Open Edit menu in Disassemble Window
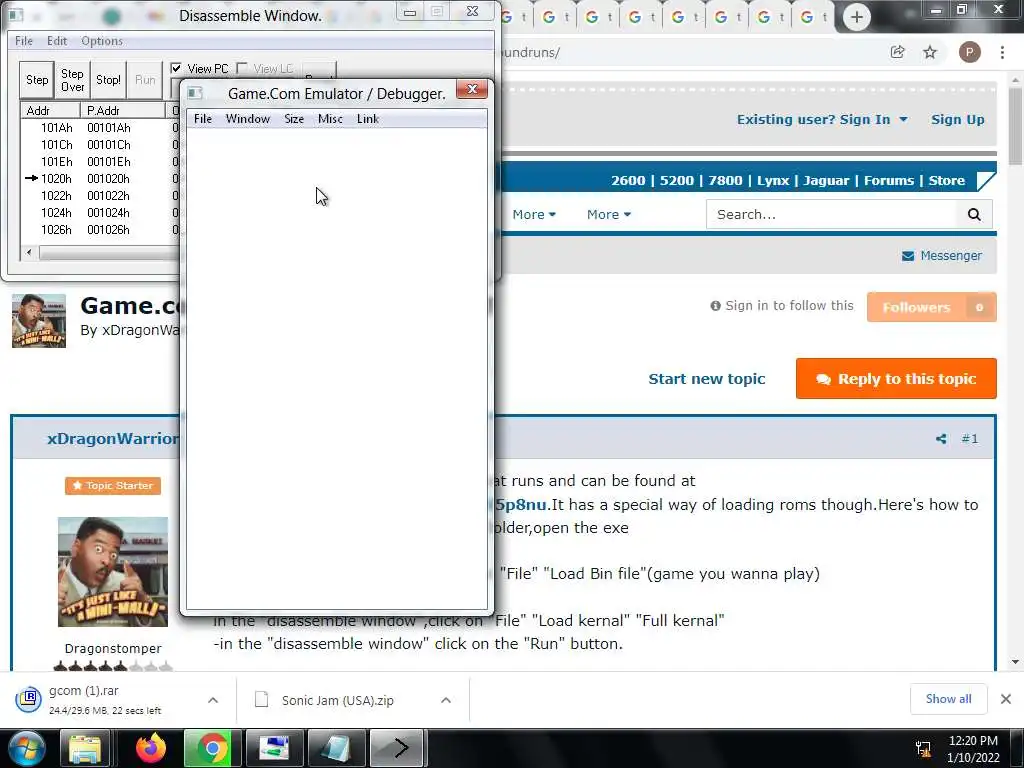 point(57,40)
